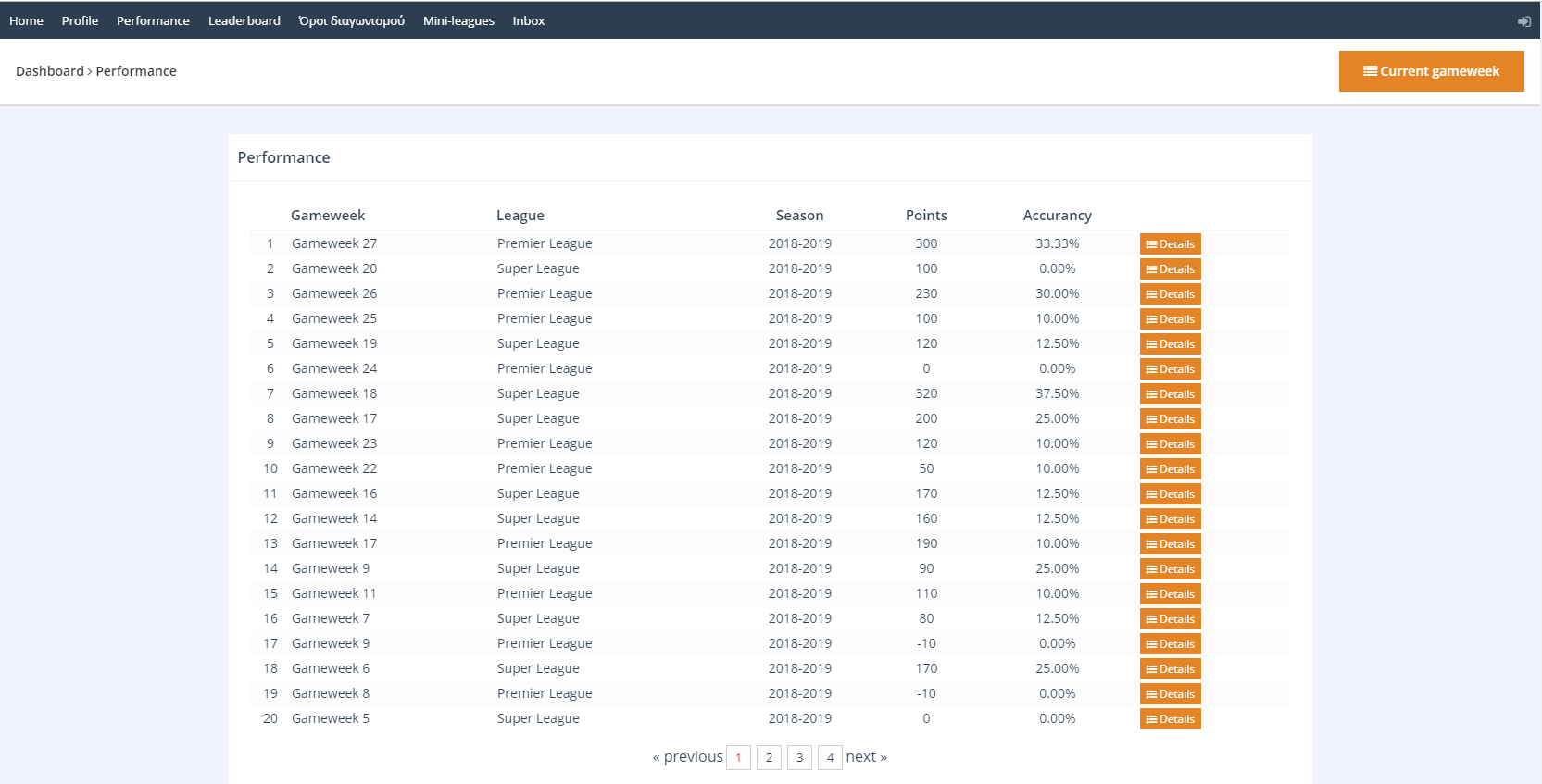
Task: Navigate to Profile in the top menu
Action: click(x=80, y=20)
